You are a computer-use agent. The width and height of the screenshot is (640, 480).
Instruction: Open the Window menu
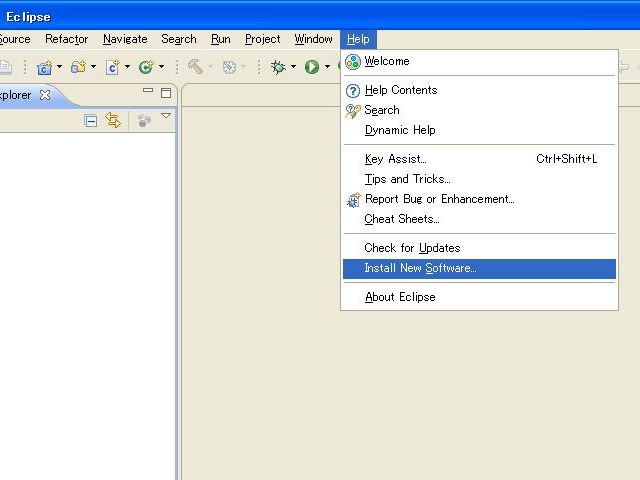[x=313, y=39]
